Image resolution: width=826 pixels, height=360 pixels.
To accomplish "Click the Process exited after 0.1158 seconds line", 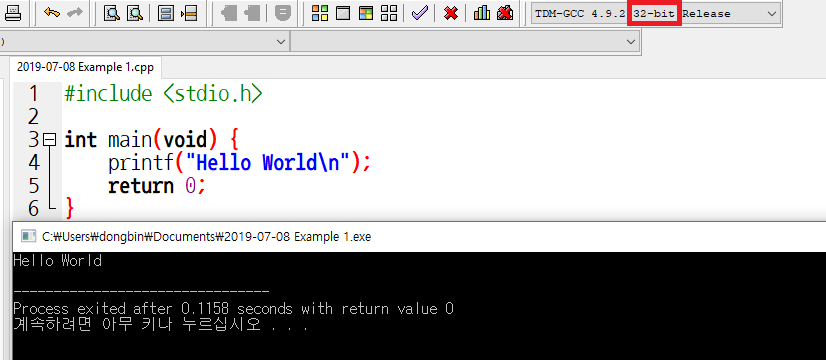I will (x=233, y=308).
